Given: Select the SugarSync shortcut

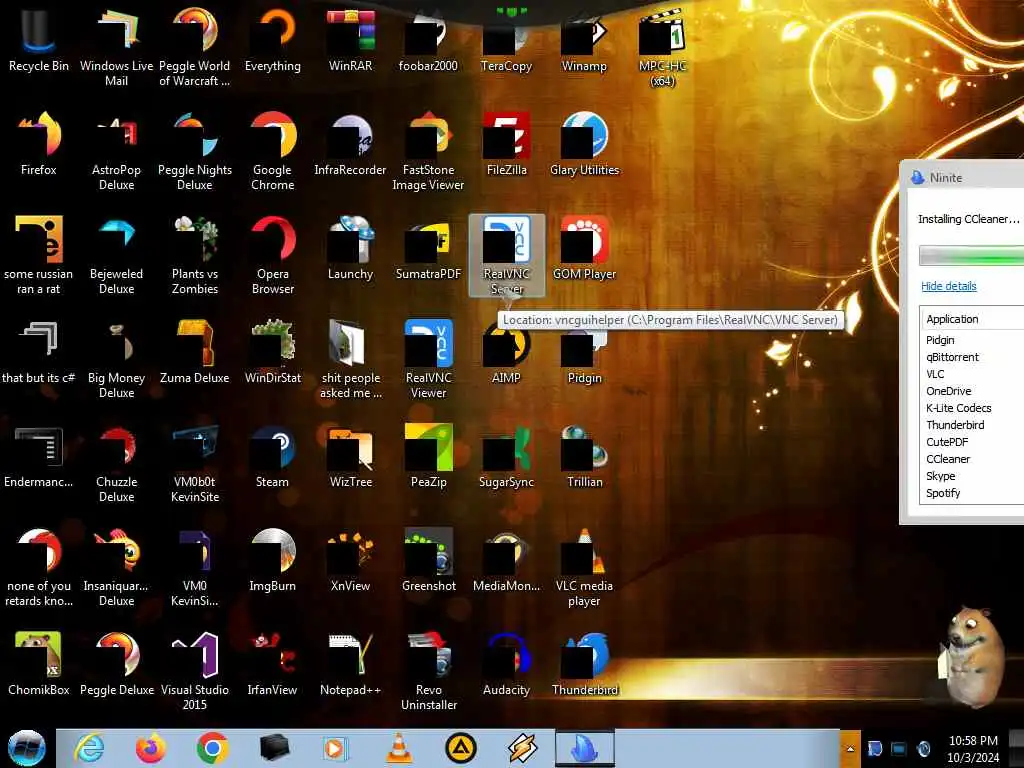Looking at the screenshot, I should tap(506, 456).
